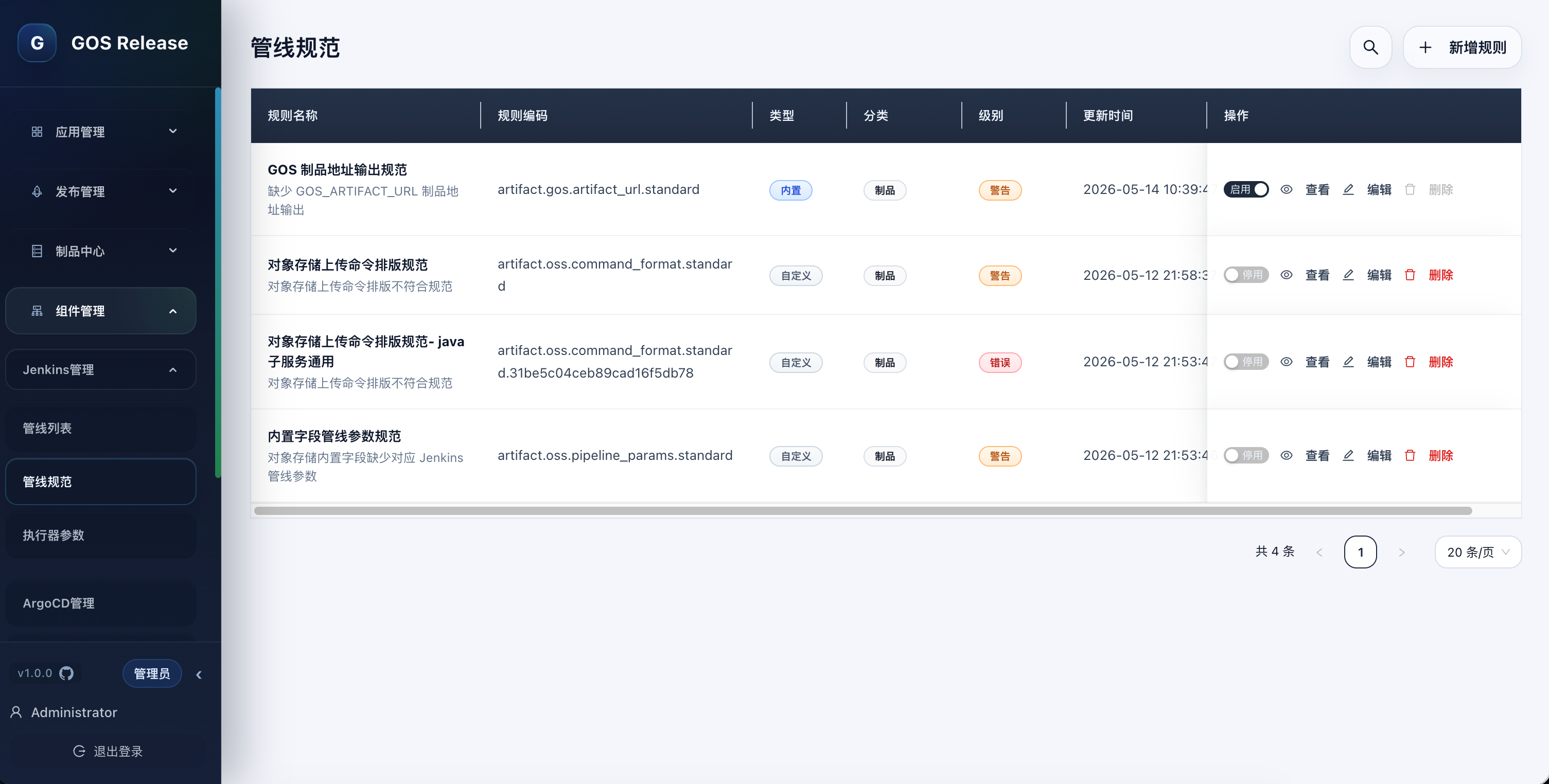Click pencil icon in java子服务通用 row
The width and height of the screenshot is (1549, 784).
point(1348,361)
